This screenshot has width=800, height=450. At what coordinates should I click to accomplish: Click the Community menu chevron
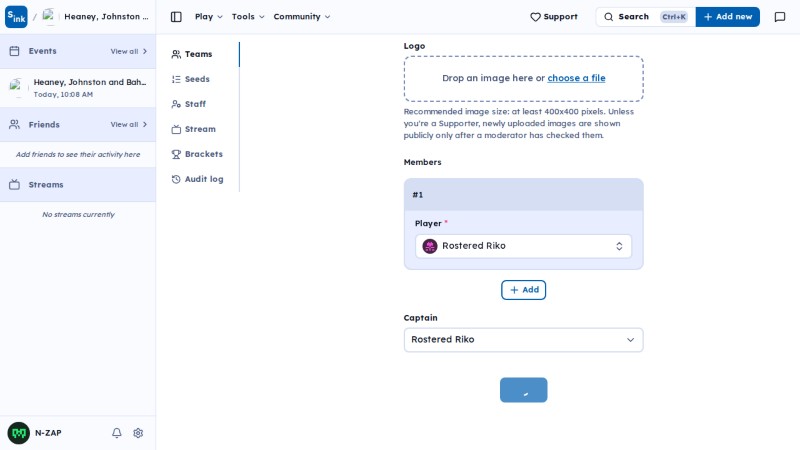click(327, 17)
